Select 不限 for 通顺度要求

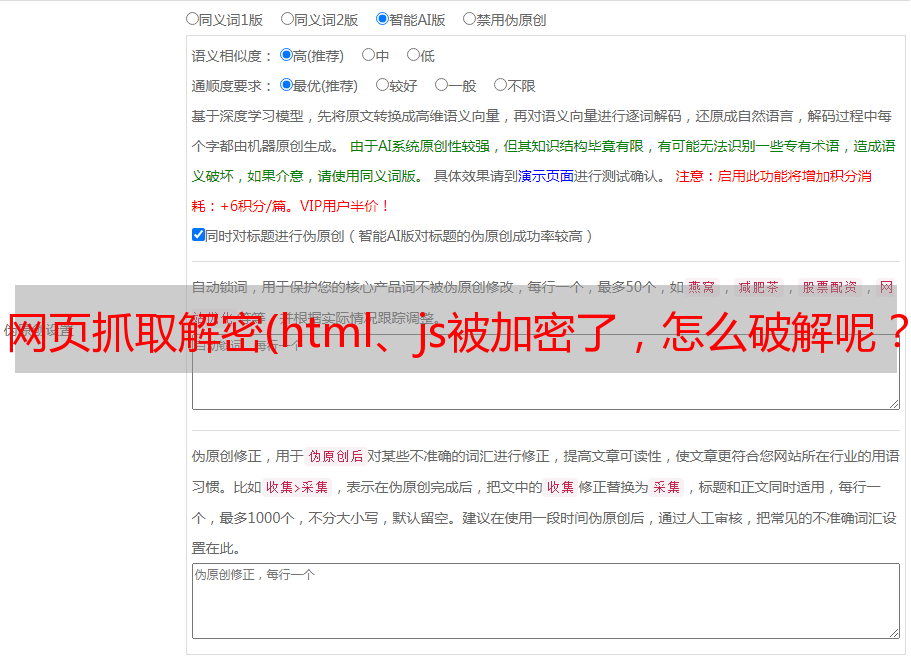500,85
